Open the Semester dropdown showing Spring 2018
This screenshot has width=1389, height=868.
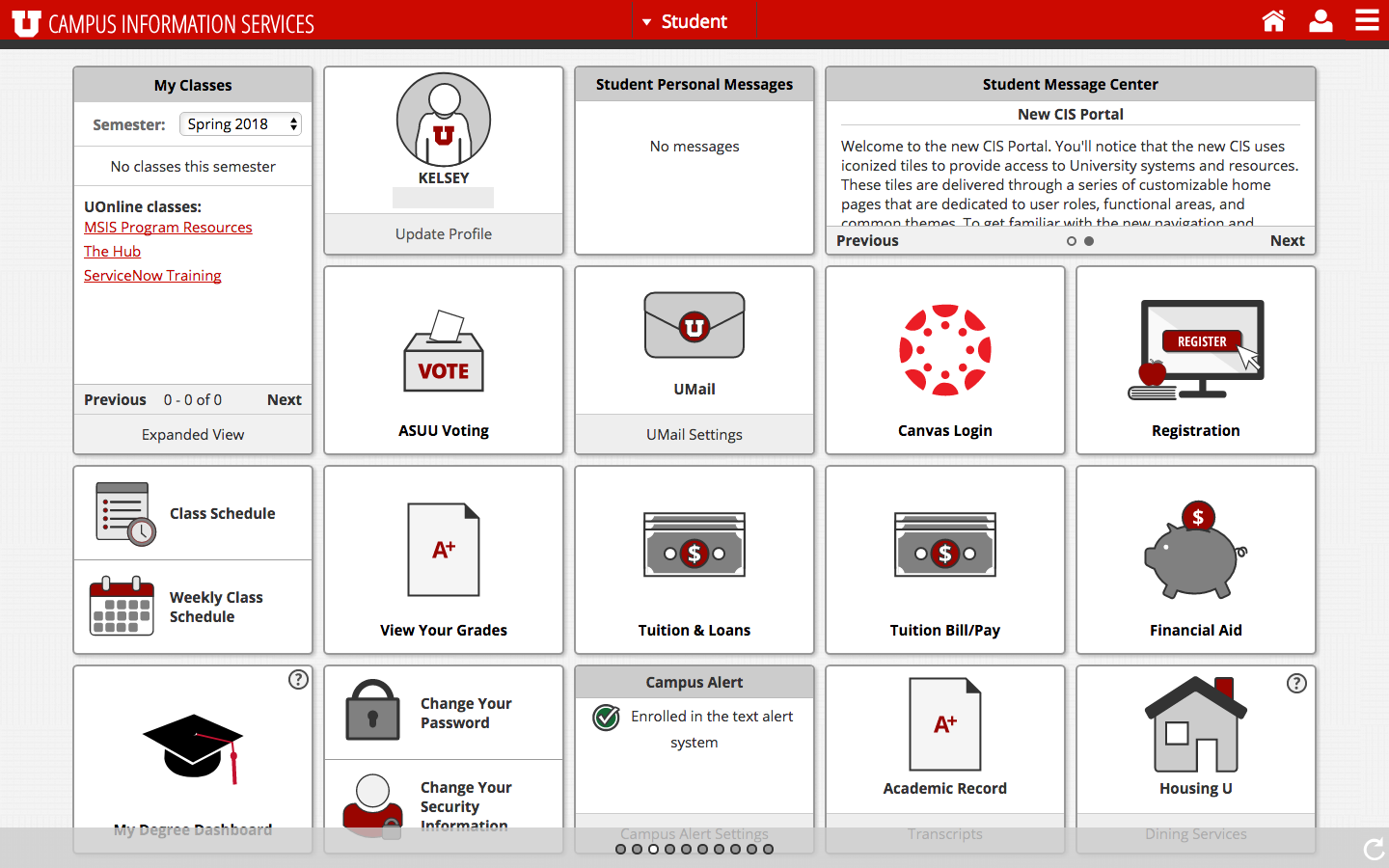tap(240, 124)
